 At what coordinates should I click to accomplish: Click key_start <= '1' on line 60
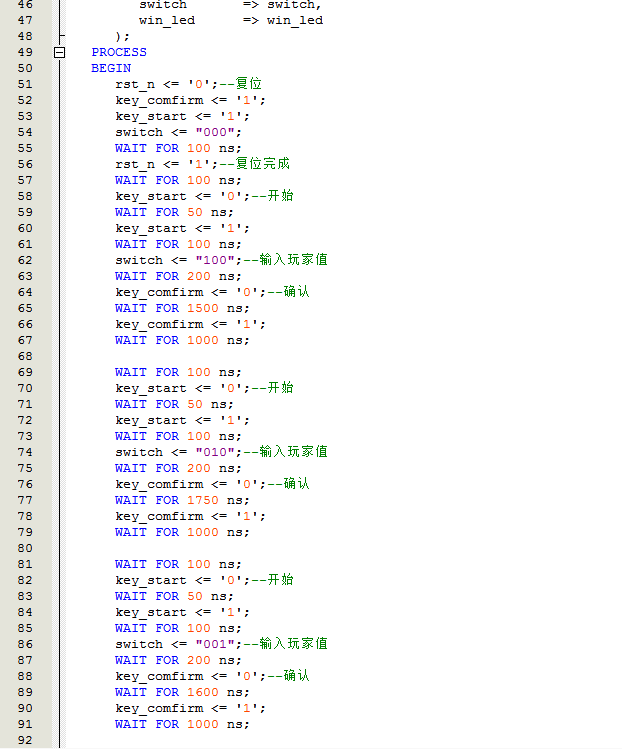[x=182, y=228]
